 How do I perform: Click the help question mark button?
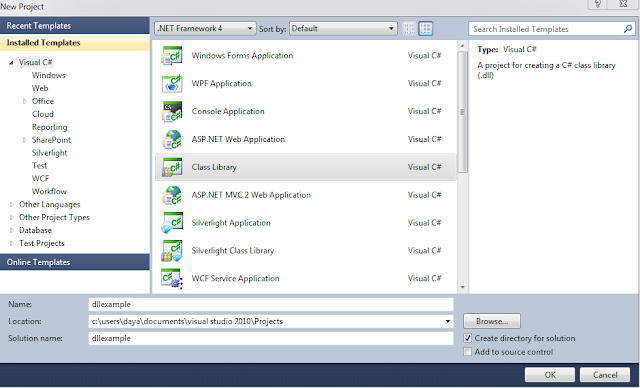tap(598, 4)
